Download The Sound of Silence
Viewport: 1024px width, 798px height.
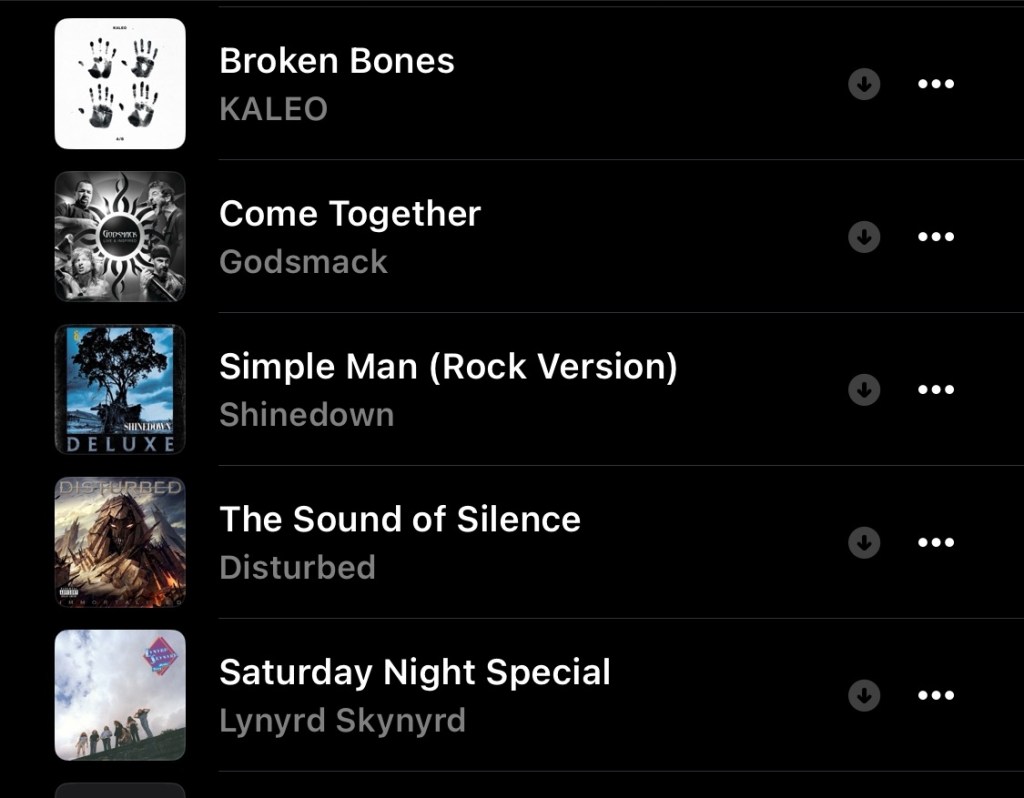pyautogui.click(x=864, y=543)
